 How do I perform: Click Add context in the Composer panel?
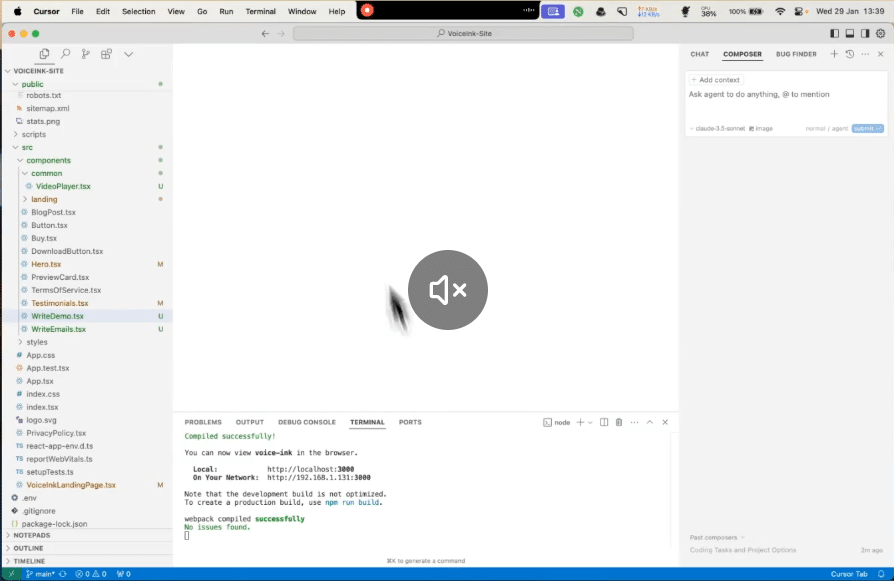click(x=714, y=79)
